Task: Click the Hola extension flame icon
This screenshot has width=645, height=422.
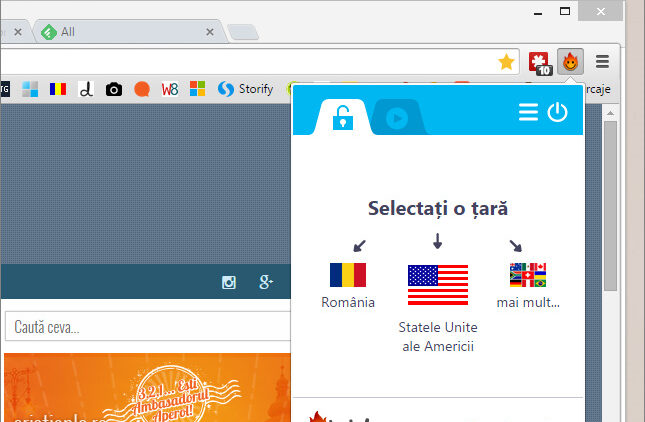Action: [x=570, y=61]
